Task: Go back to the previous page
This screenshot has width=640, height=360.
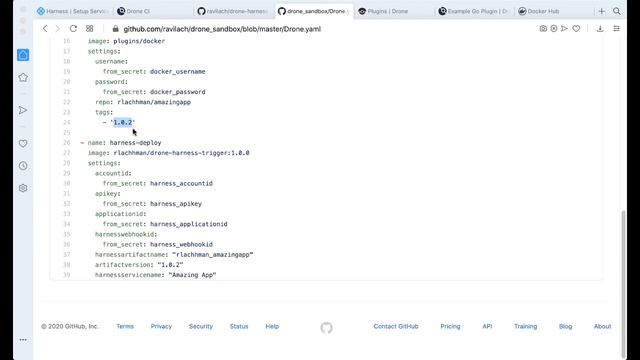Action: point(45,29)
